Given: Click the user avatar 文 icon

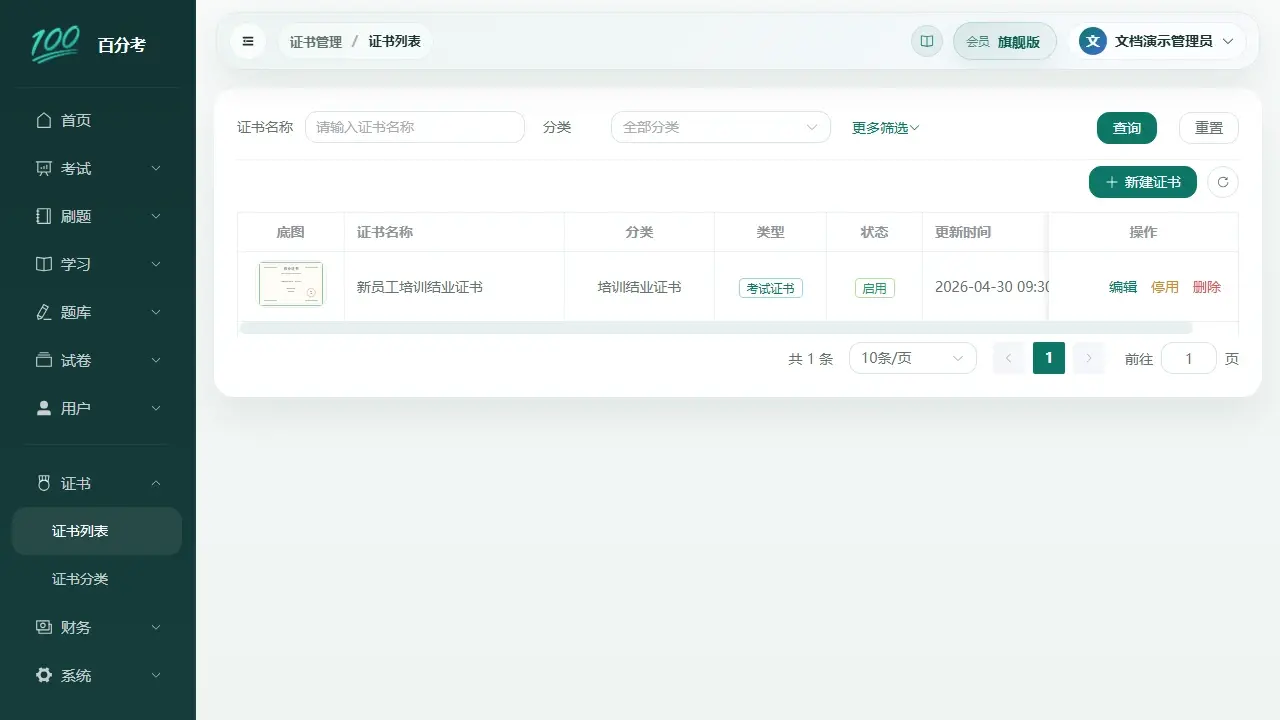Looking at the screenshot, I should click(x=1093, y=41).
